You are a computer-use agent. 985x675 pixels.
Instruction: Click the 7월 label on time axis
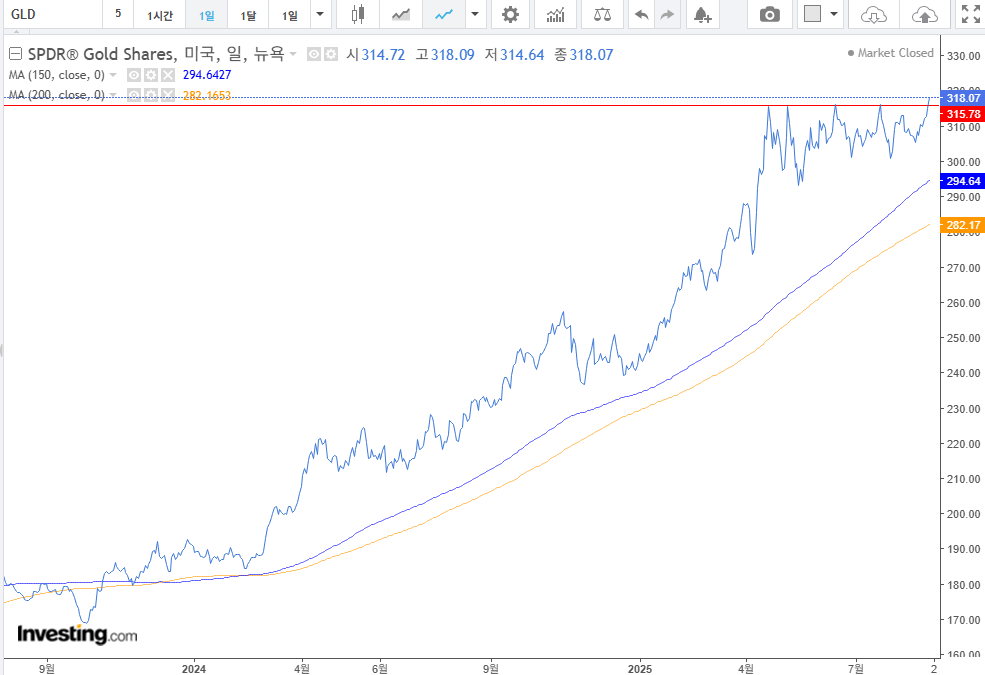(x=856, y=669)
